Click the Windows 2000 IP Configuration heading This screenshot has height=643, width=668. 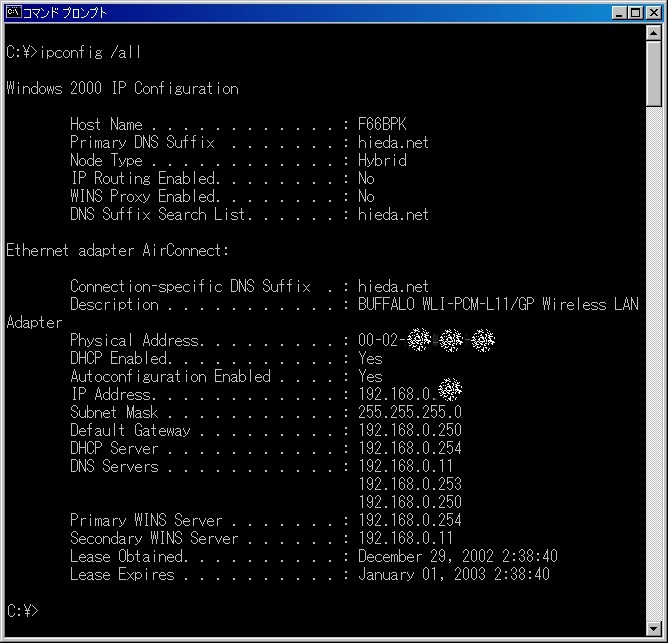pos(122,88)
